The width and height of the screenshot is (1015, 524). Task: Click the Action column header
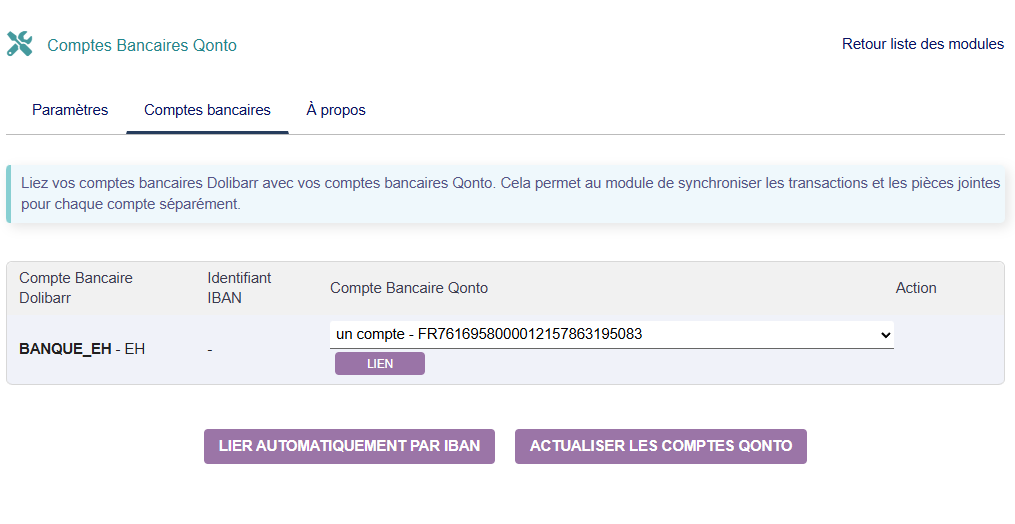tap(916, 288)
